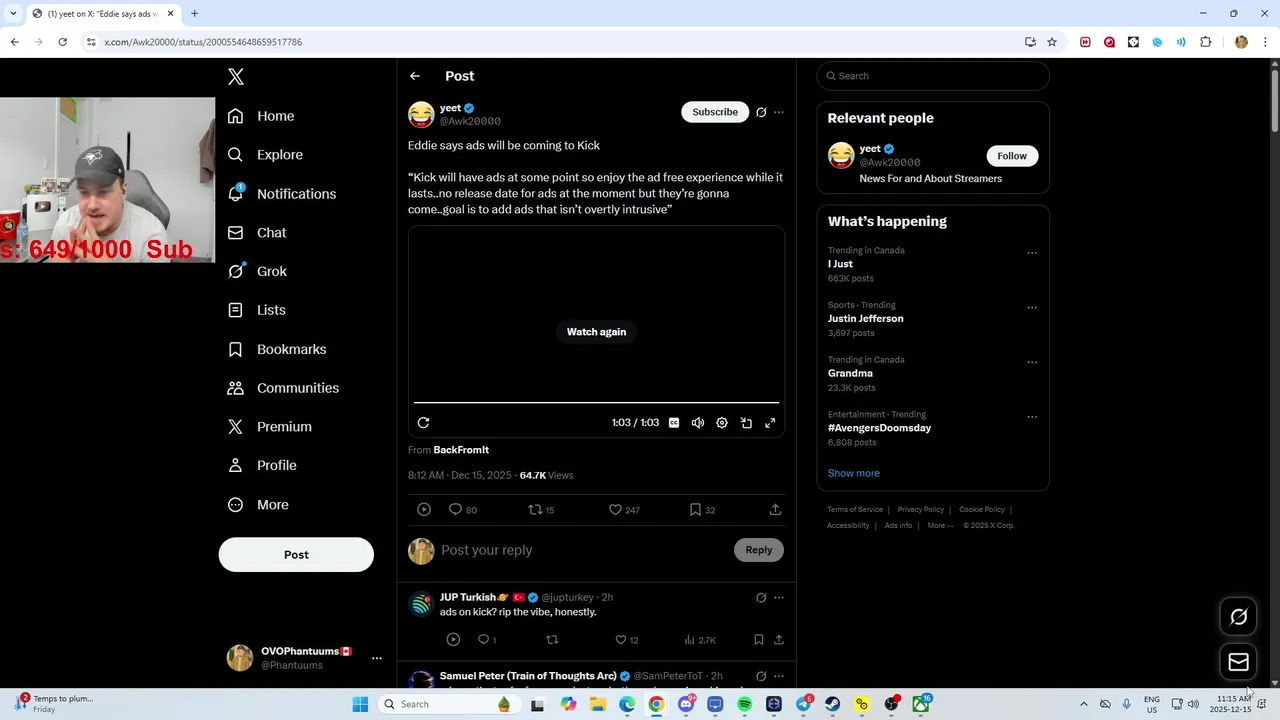Viewport: 1280px width, 720px height.
Task: Open Lists from sidebar
Action: click(256, 310)
